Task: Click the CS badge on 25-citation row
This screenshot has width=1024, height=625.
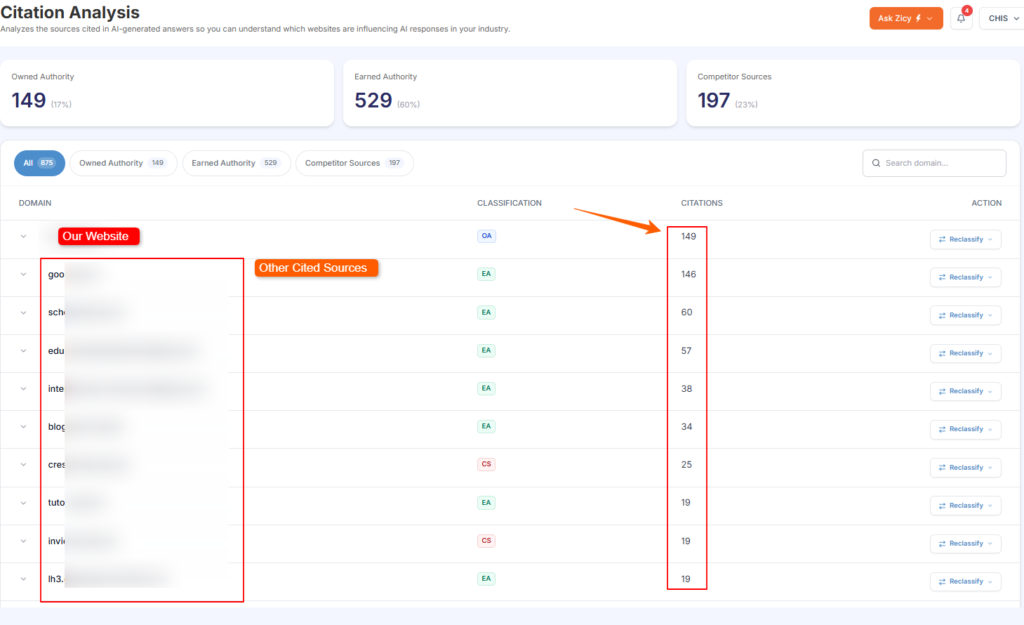Action: coord(486,465)
